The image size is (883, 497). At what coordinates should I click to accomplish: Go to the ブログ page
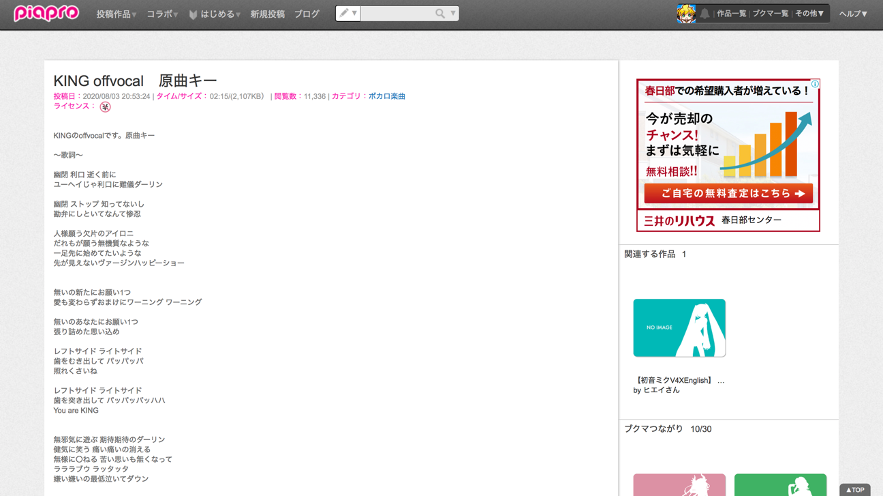307,14
